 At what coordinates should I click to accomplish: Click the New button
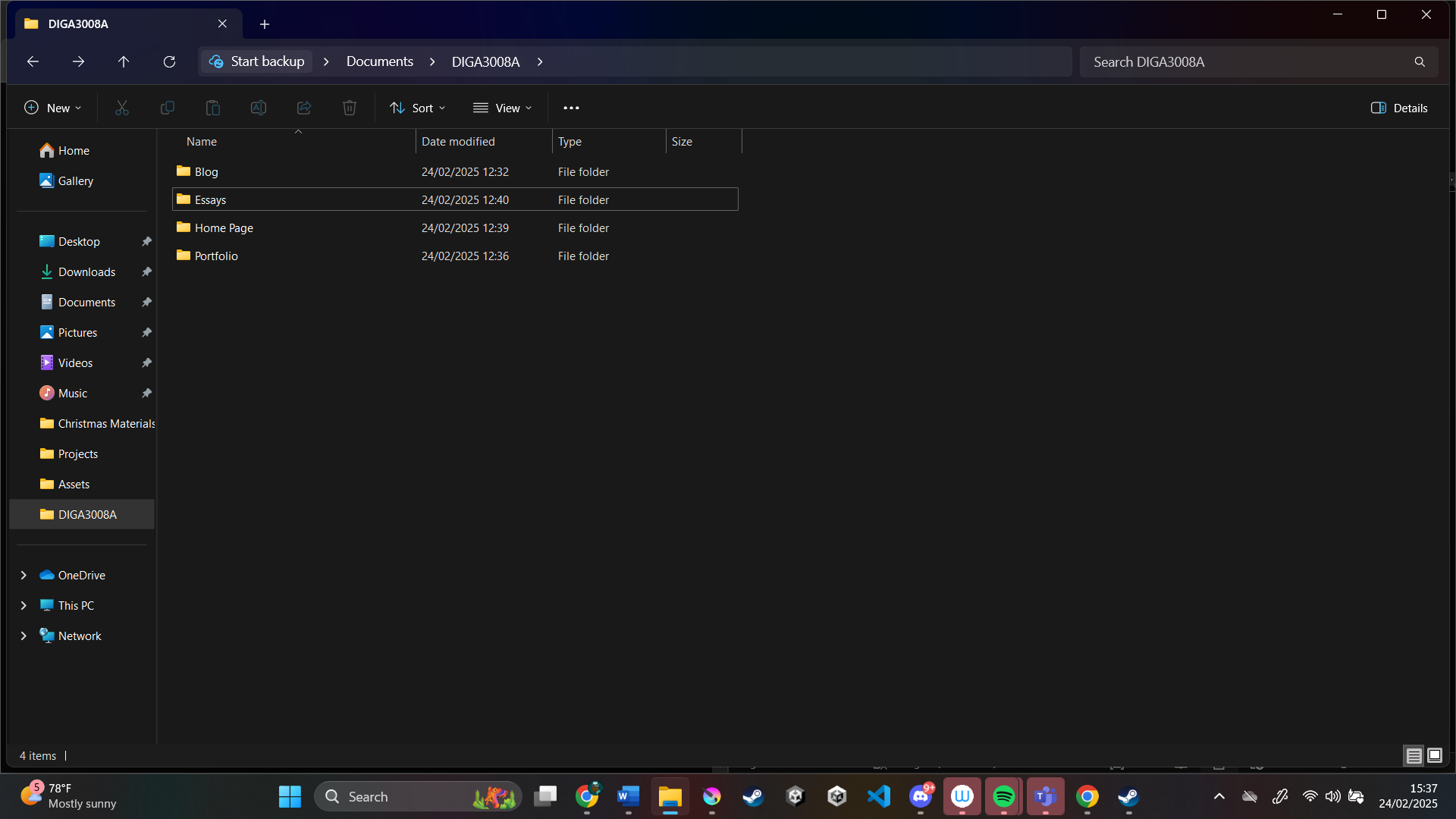[x=52, y=108]
